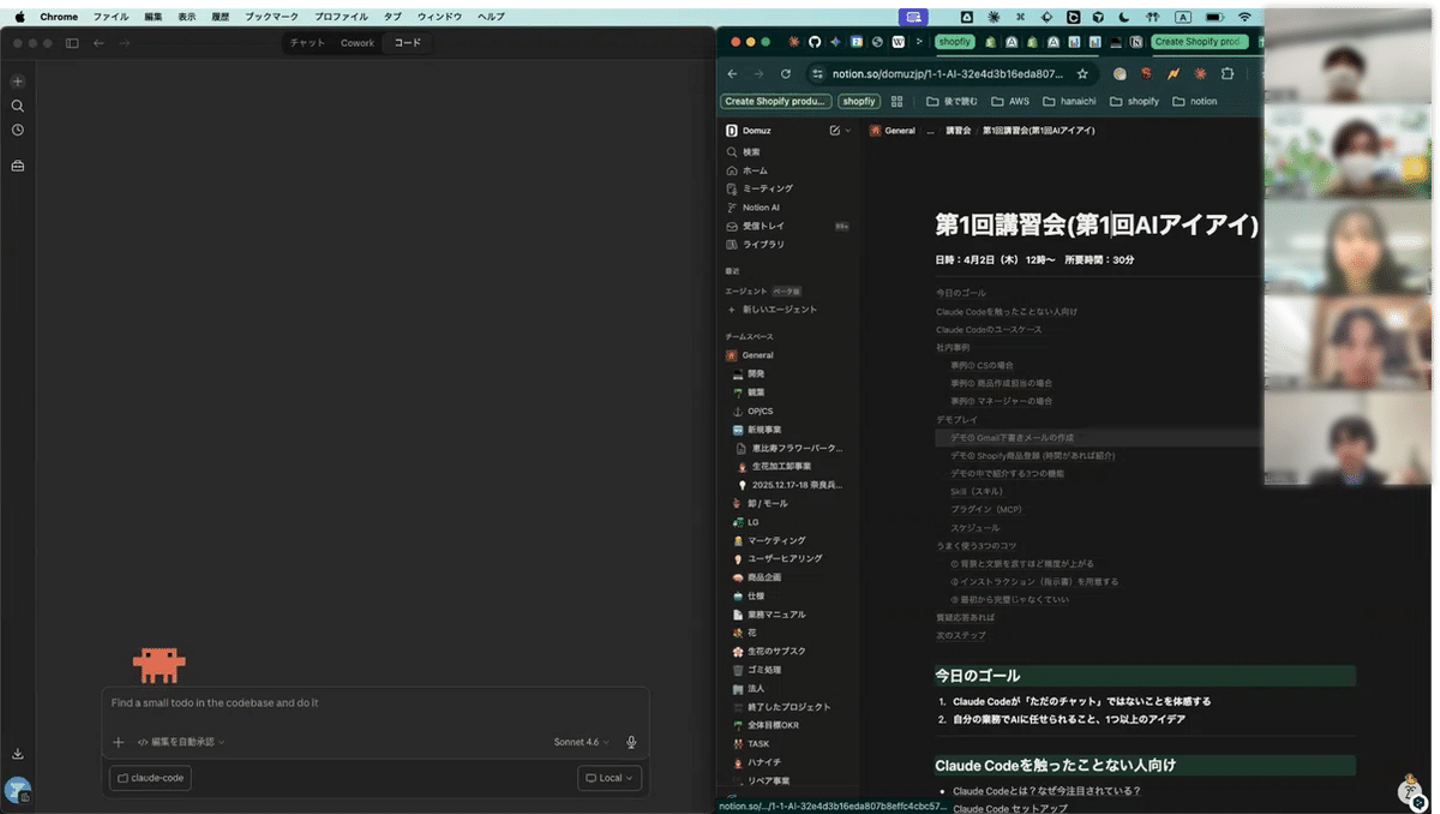Click the GitHub pinned tab in Chrome

click(814, 42)
